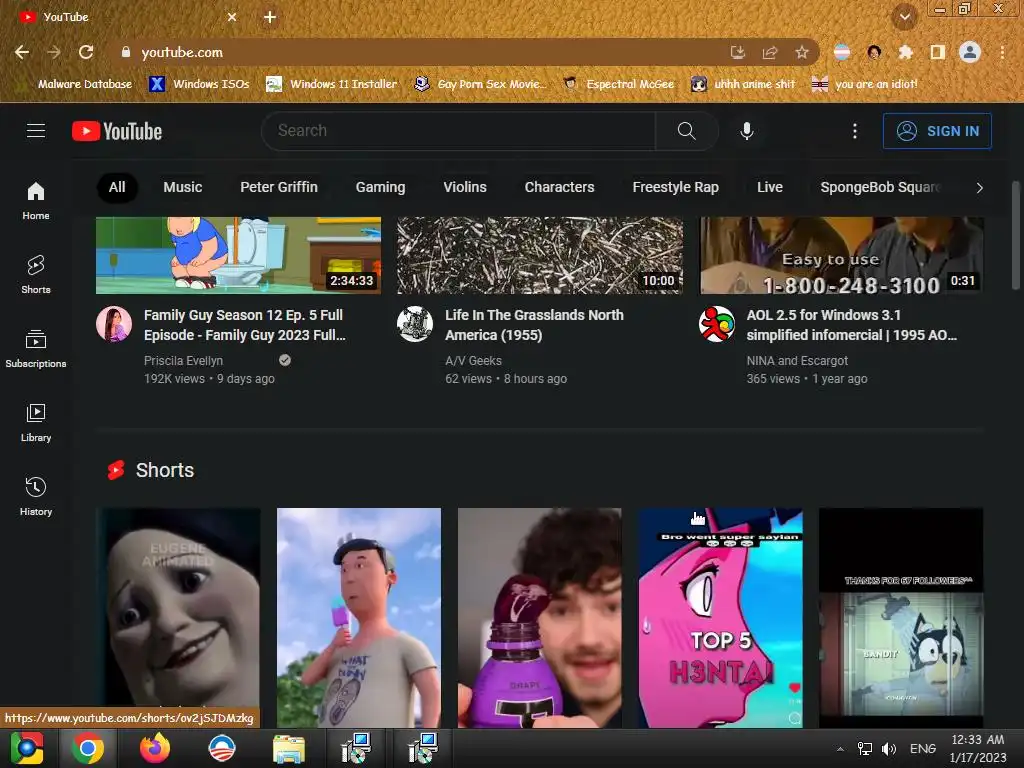Click the share page icon in address bar
Viewport: 1024px width, 768px height.
click(770, 52)
